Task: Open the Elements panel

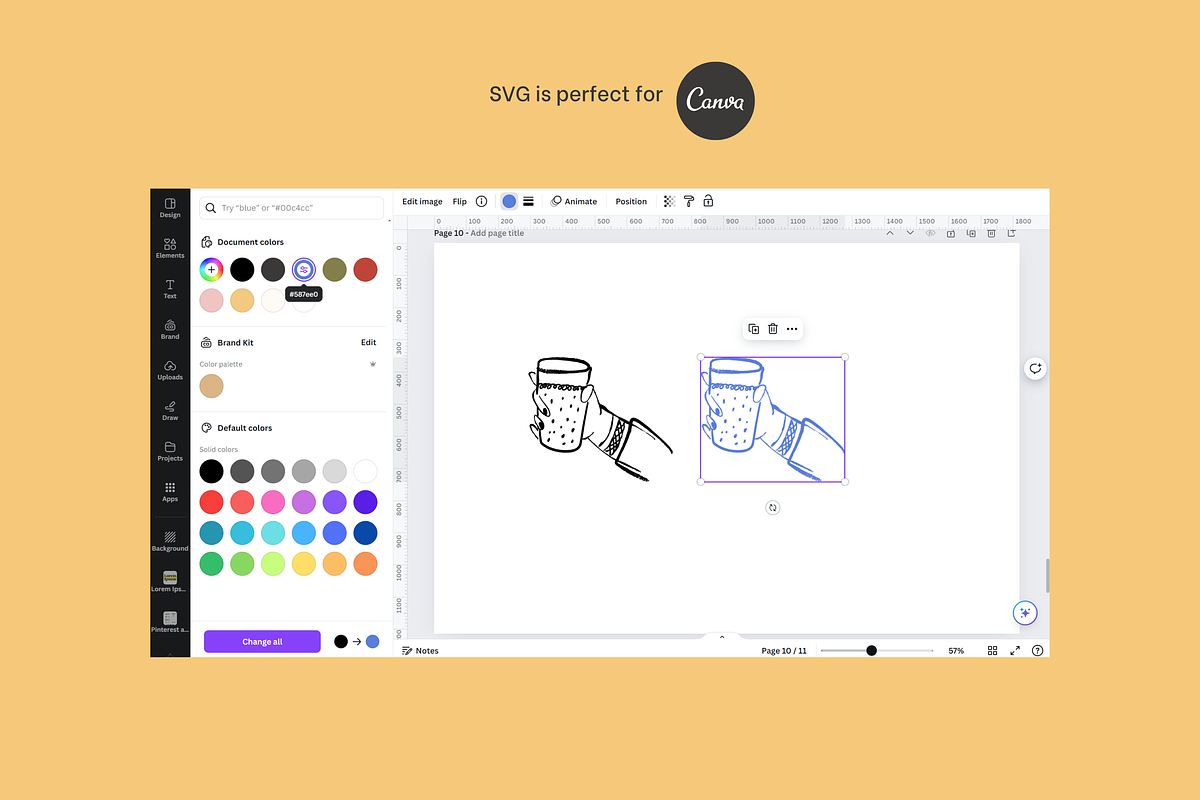Action: (170, 248)
